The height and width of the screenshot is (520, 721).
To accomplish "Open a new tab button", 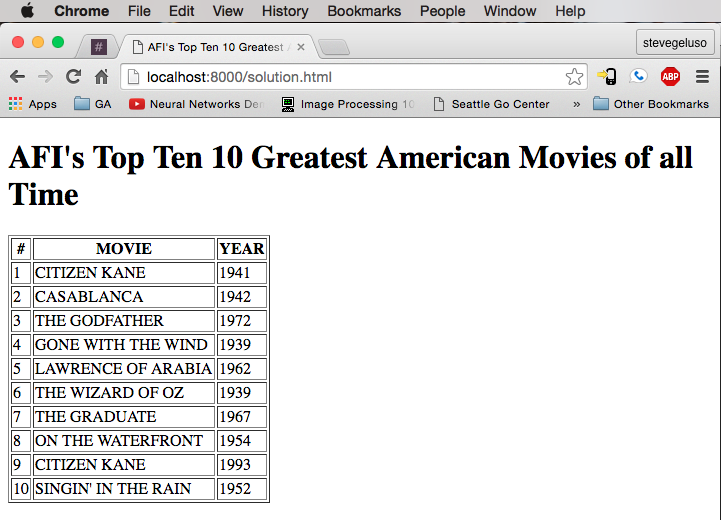I will click(334, 47).
